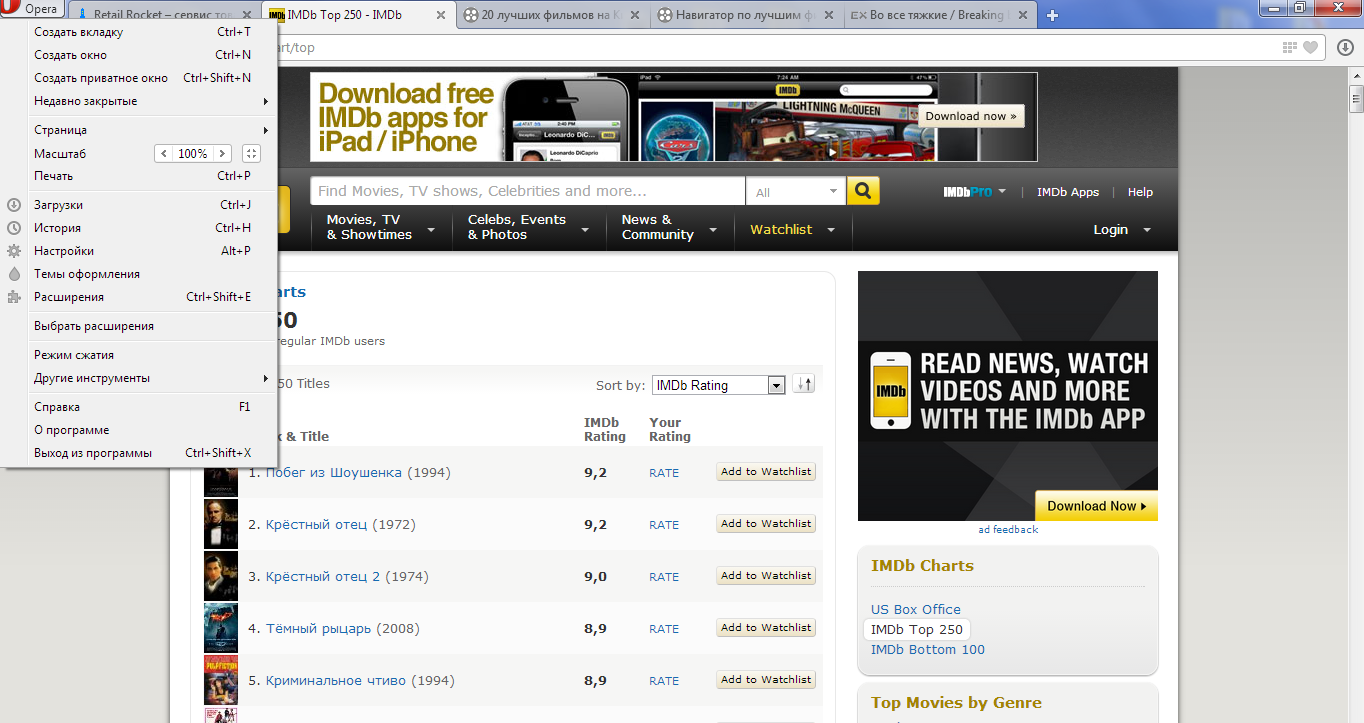Viewport: 1364px width, 723px height.
Task: Open 'IMDb Bottom 100' chart link
Action: coord(928,649)
